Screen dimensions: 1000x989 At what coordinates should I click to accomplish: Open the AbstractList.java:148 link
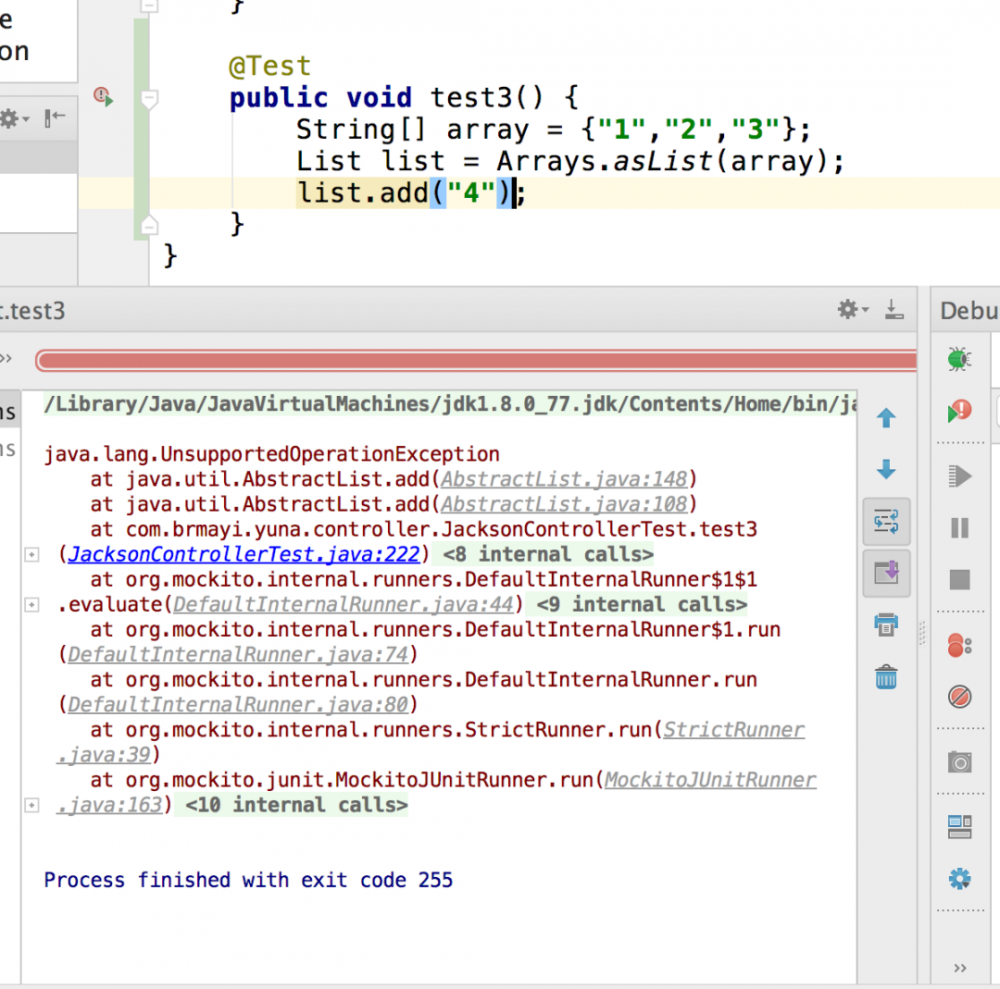coord(564,479)
